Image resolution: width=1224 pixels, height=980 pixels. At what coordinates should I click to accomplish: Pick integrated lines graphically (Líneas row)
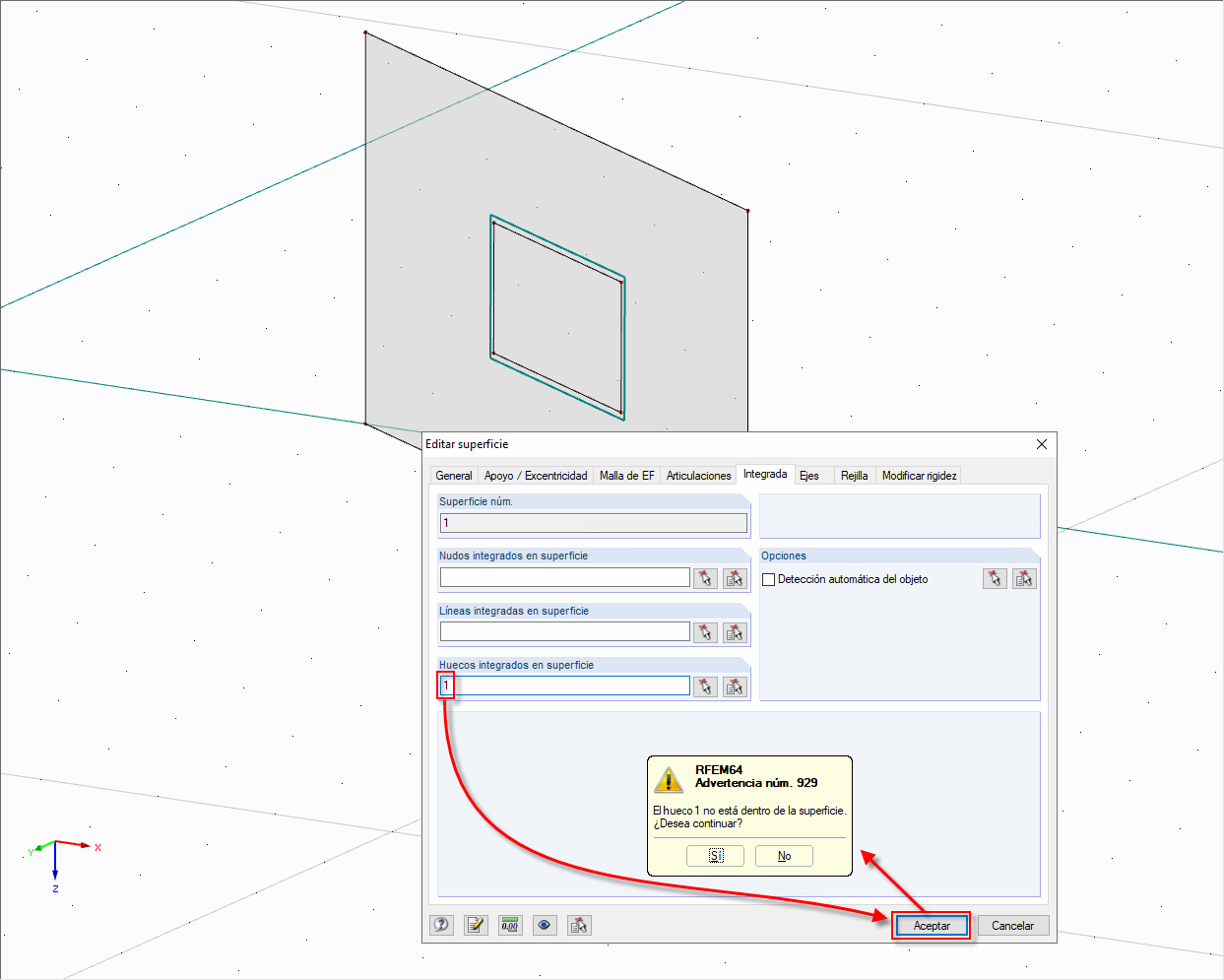point(705,632)
